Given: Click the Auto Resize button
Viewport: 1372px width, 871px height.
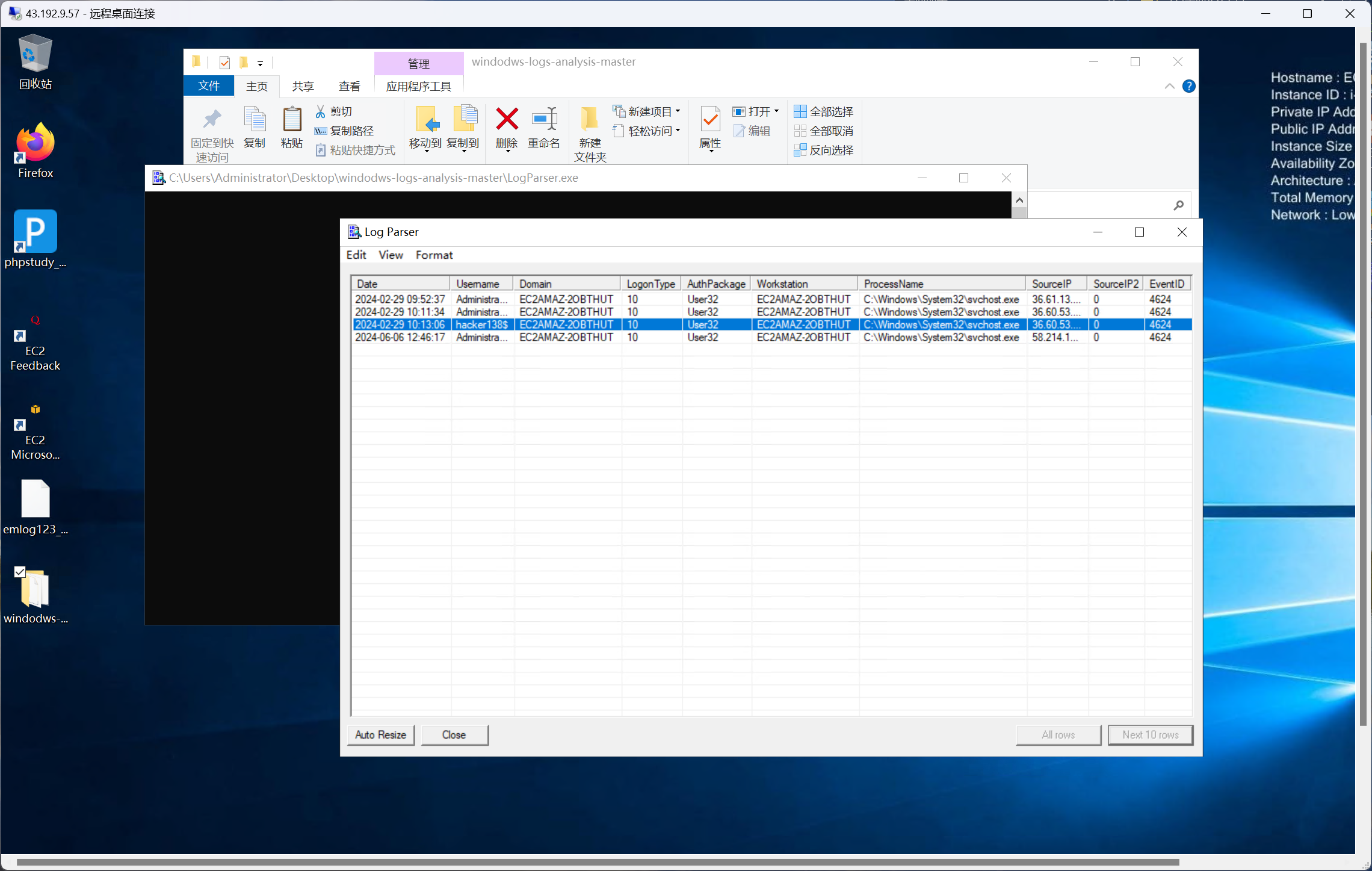Looking at the screenshot, I should 380,734.
